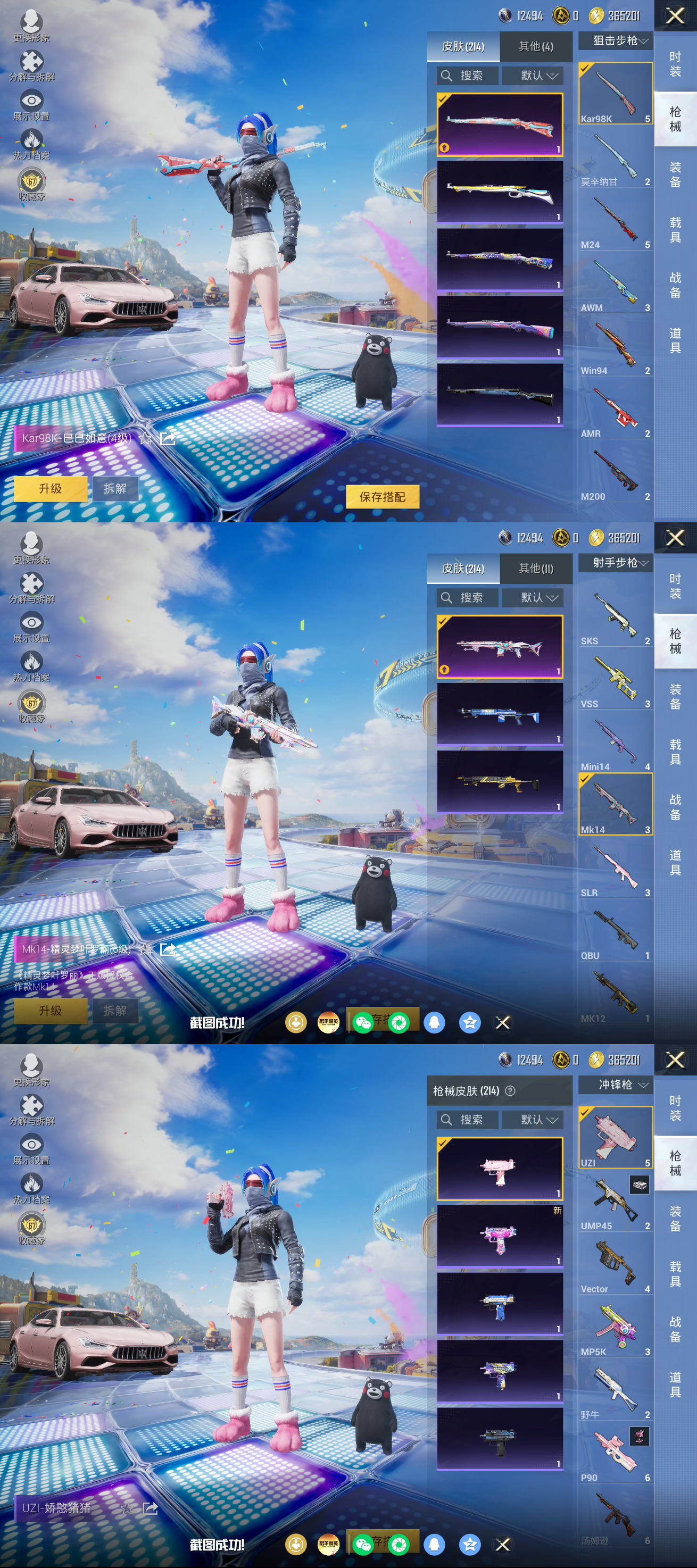Select the SLR rifle icon
Screen dimensions: 697x1568
pos(616,868)
